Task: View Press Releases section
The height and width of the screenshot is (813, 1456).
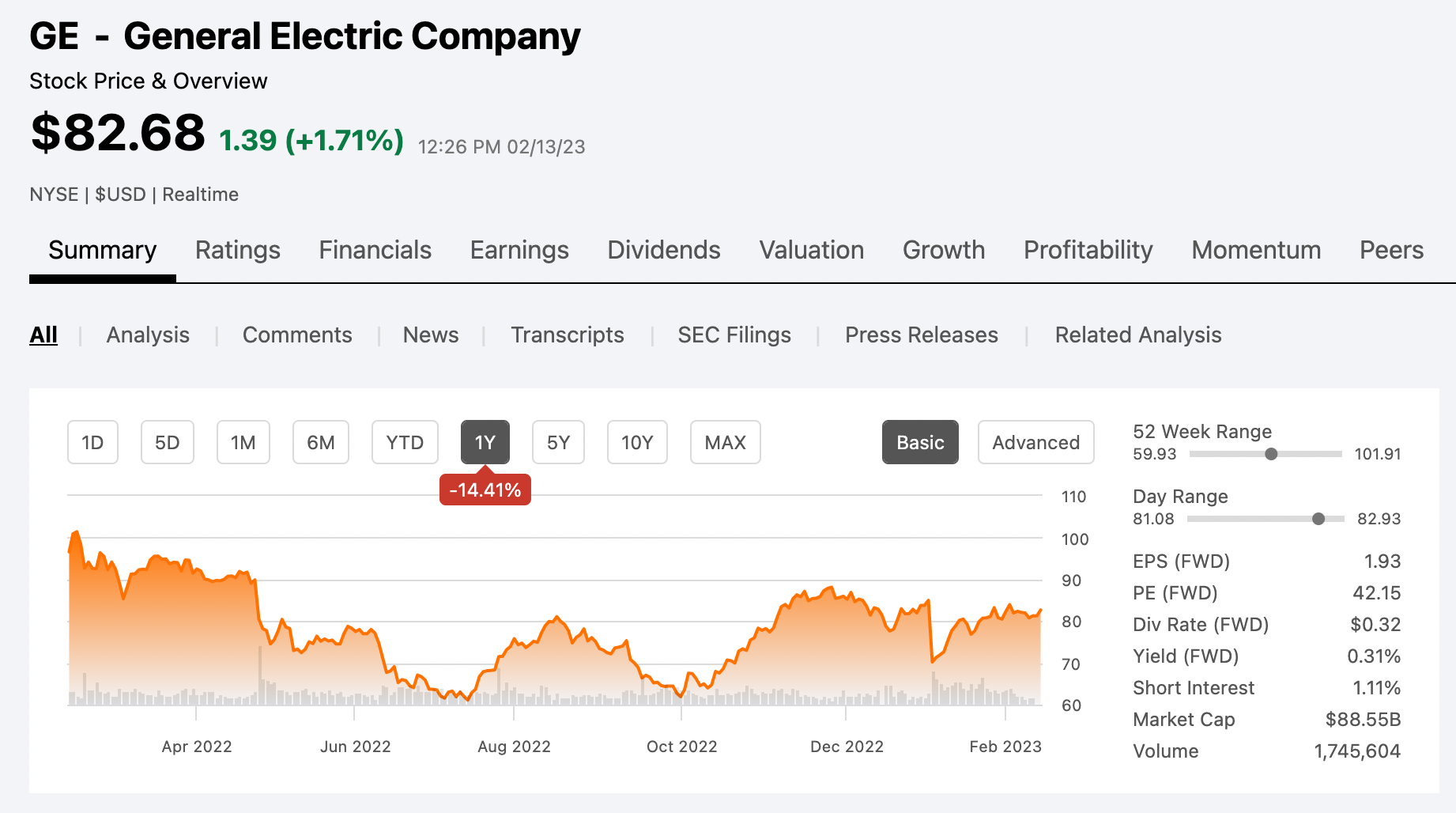Action: tap(921, 335)
